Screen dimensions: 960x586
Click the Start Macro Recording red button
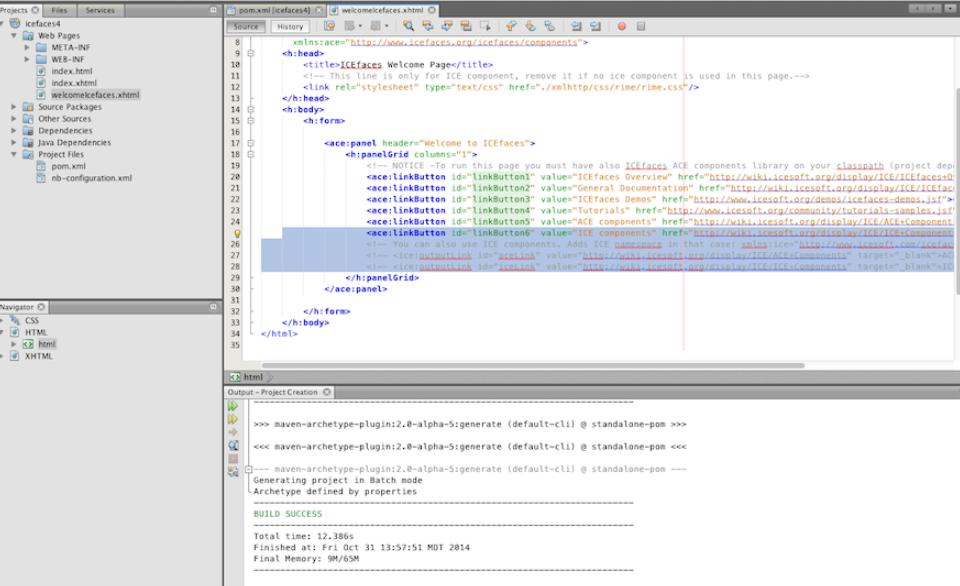621,26
